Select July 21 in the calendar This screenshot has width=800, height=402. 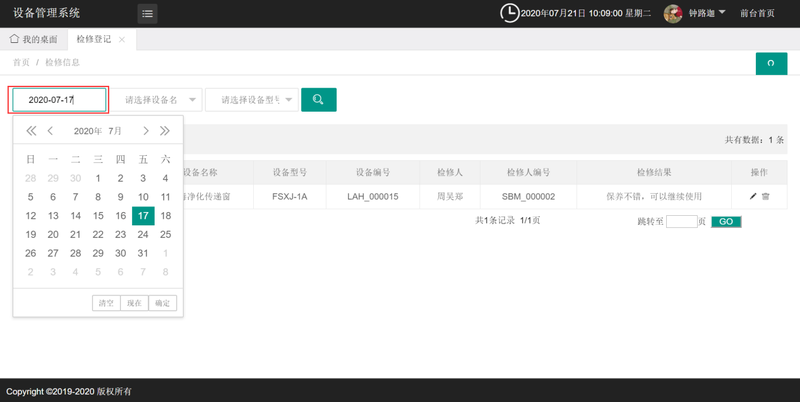click(76, 235)
